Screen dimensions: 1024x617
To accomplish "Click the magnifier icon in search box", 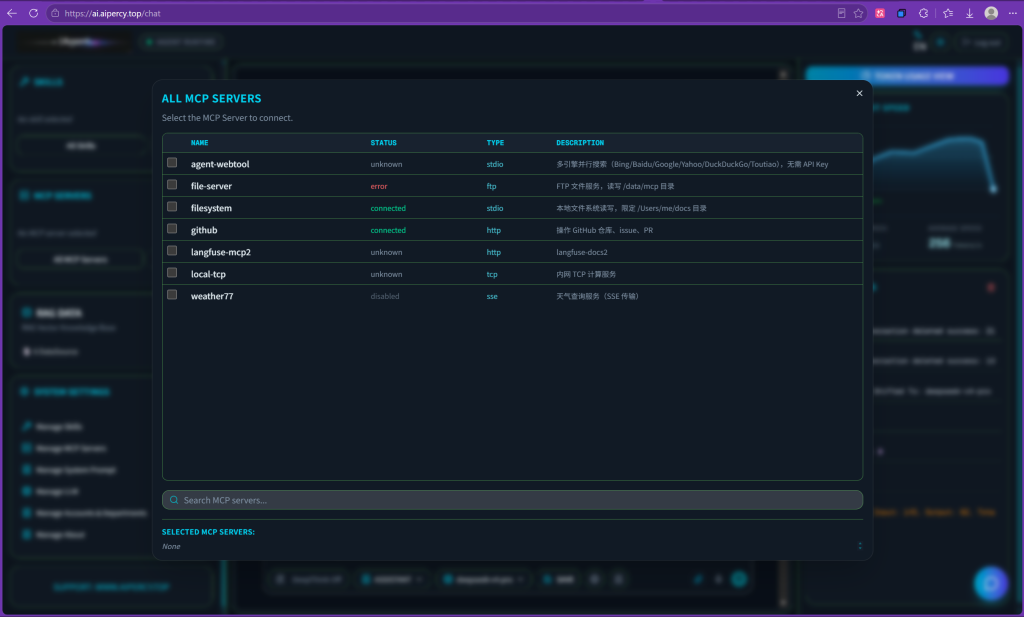I will click(174, 500).
